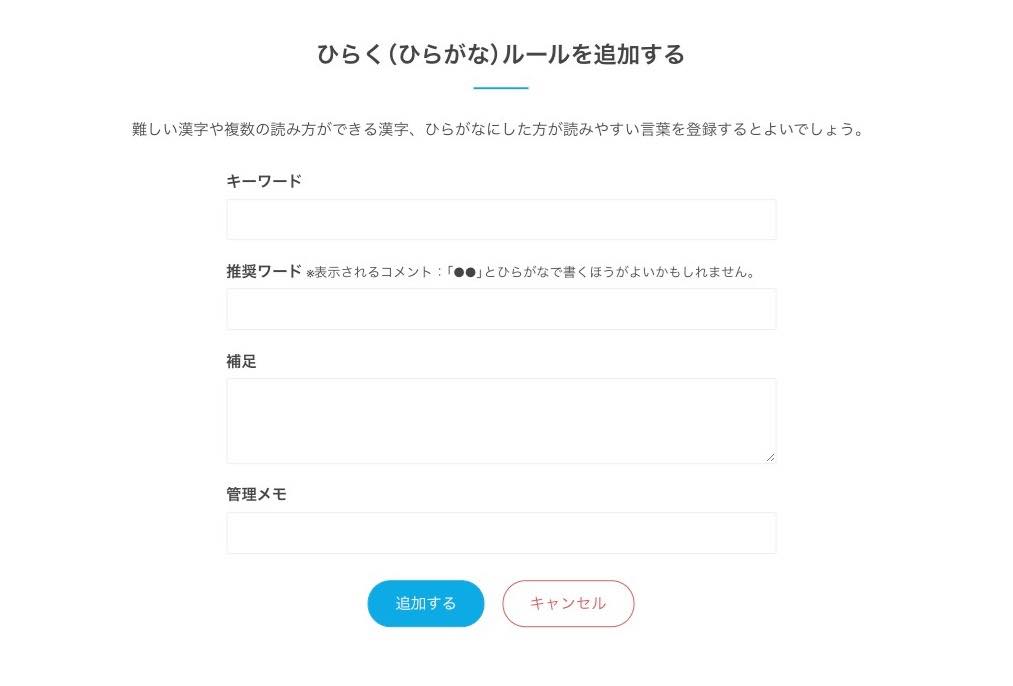This screenshot has height=686, width=1013.
Task: Click the blue divider line under the heading
Action: click(501, 88)
